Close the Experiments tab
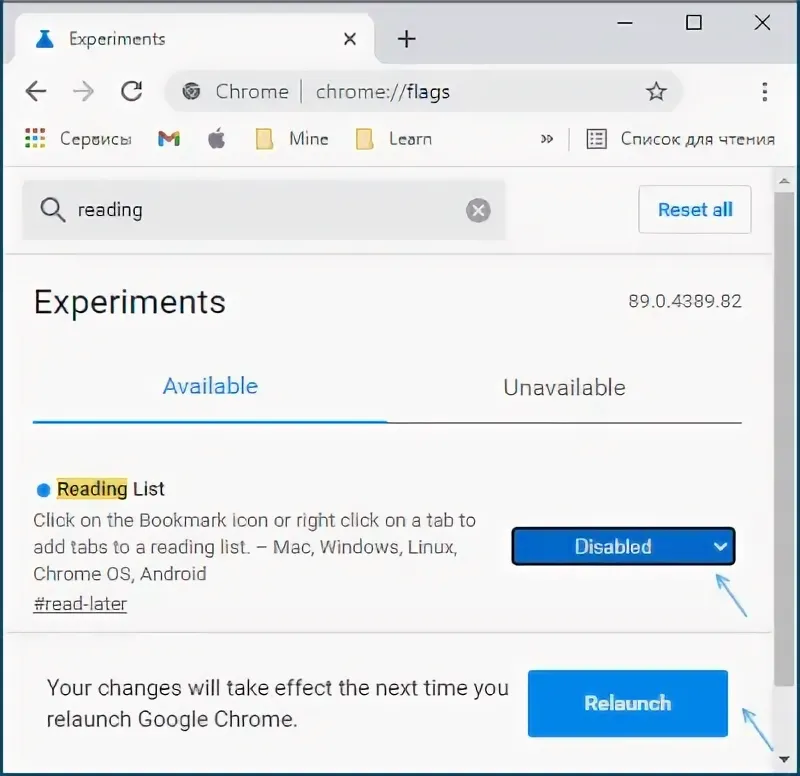This screenshot has height=776, width=800. click(x=350, y=39)
